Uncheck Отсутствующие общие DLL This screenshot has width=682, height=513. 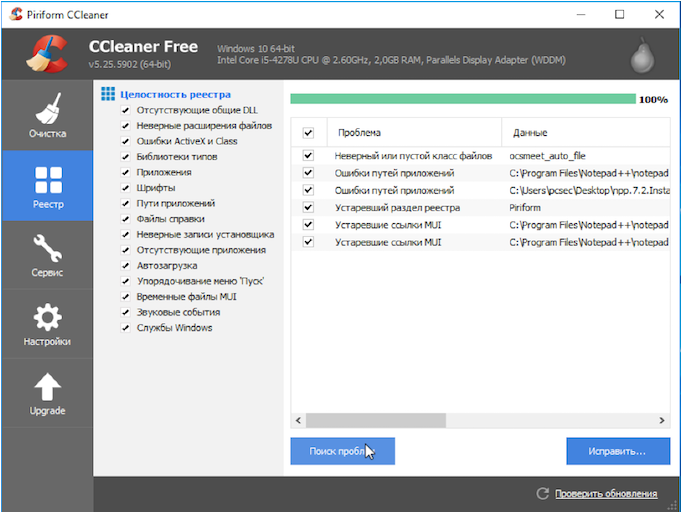(126, 111)
